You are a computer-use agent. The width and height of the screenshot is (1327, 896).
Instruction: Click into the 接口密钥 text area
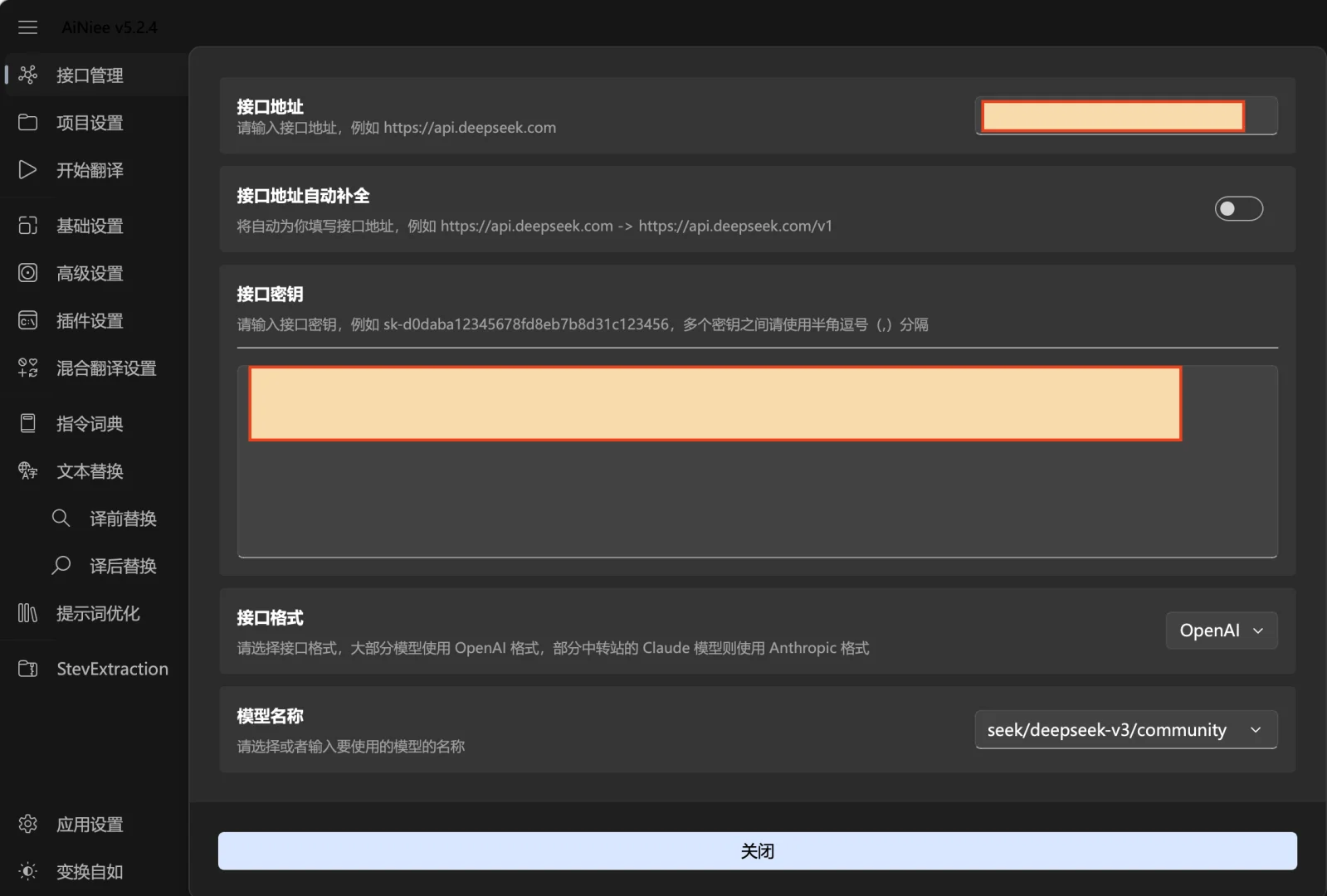click(757, 461)
